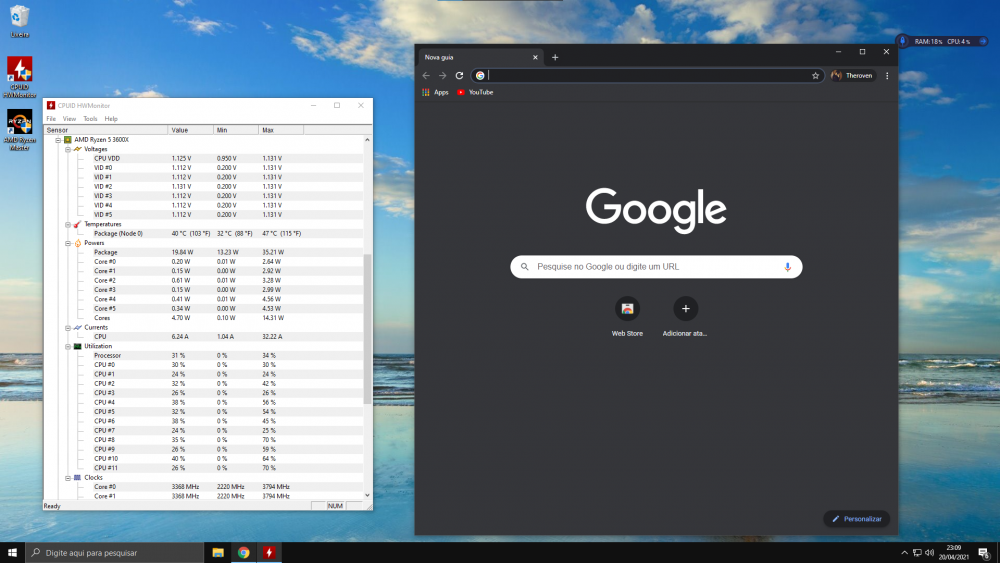Open the View menu in HWMonitor
The height and width of the screenshot is (563, 1000).
[x=69, y=119]
